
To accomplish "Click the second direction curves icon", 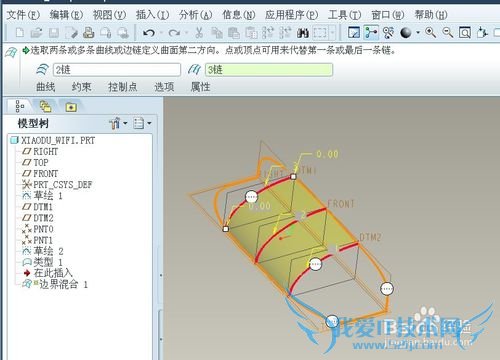I will (x=194, y=70).
